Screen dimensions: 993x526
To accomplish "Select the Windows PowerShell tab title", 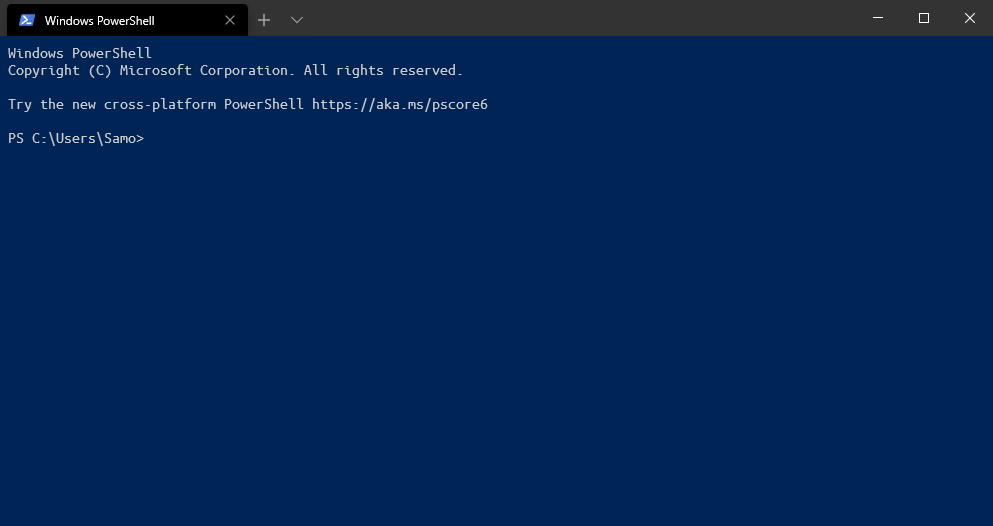I will point(99,21).
